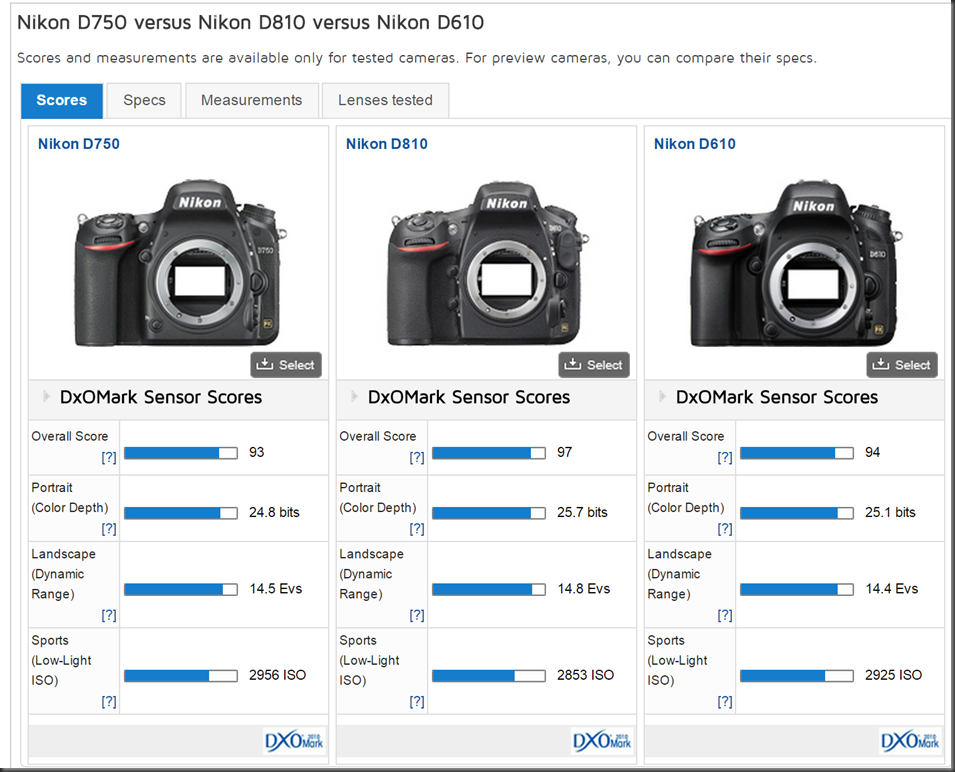The image size is (955, 772).
Task: Open D750 Sports Low-Light ISO help [?]
Action: click(108, 701)
